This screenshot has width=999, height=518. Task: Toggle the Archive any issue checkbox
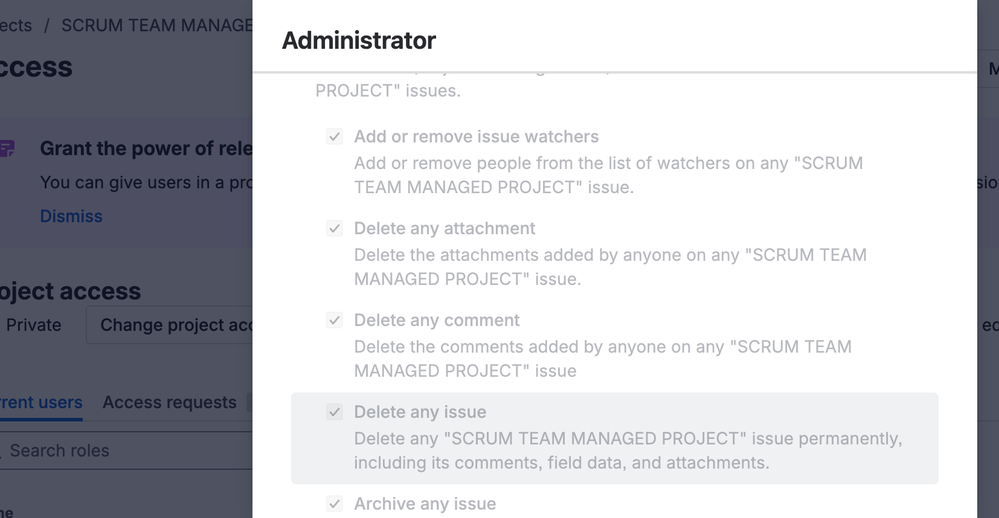335,504
